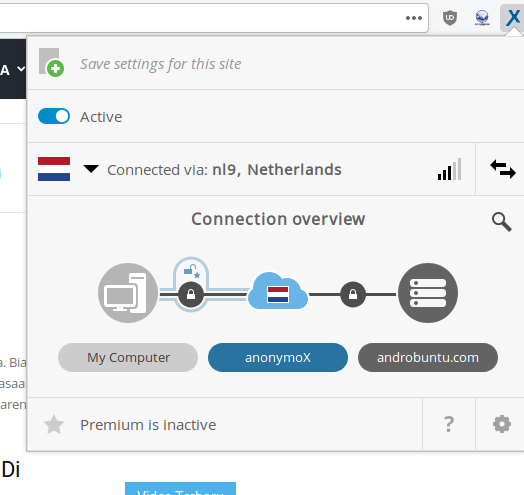Open settings with the gear icon
Image resolution: width=524 pixels, height=495 pixels.
tap(502, 424)
